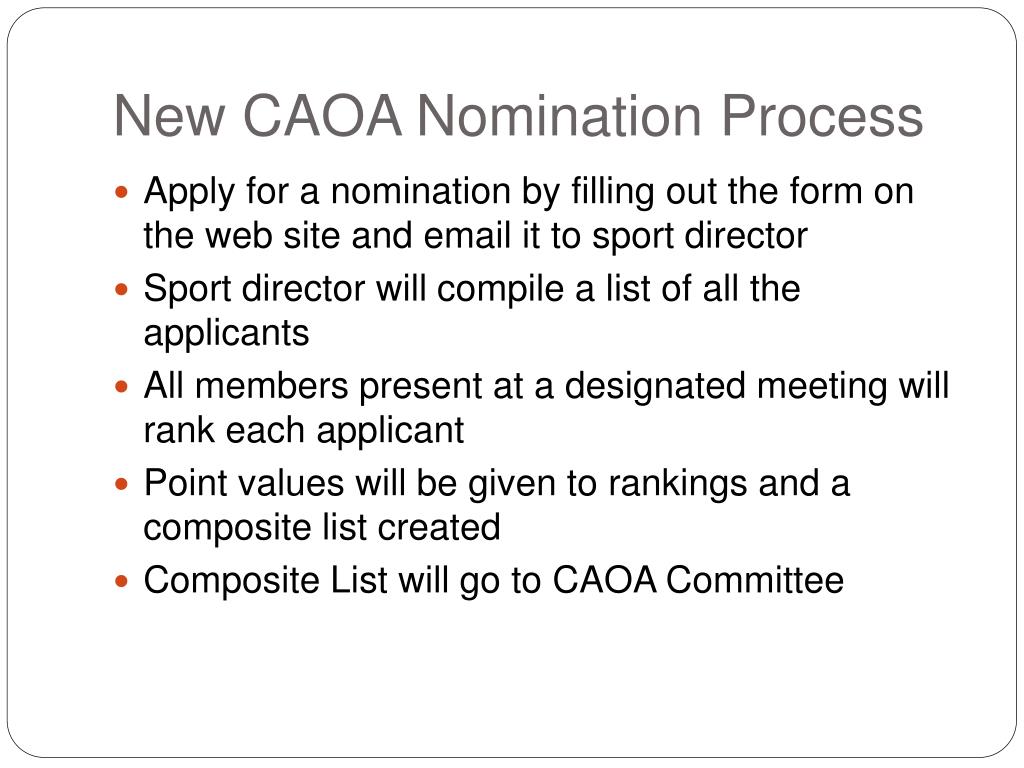Click the text designated meeting will
Viewport: 1024px width, 768px height.
click(x=756, y=387)
